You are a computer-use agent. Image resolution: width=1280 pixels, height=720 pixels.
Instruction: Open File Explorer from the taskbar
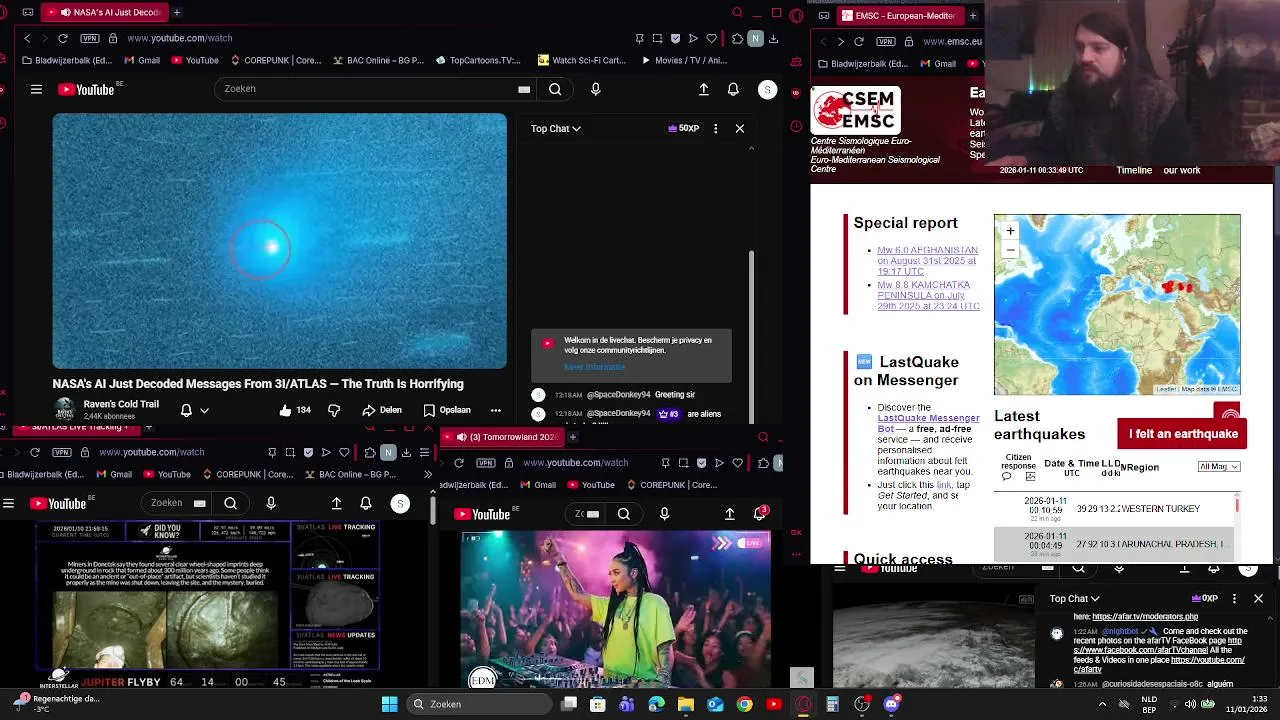(x=686, y=704)
